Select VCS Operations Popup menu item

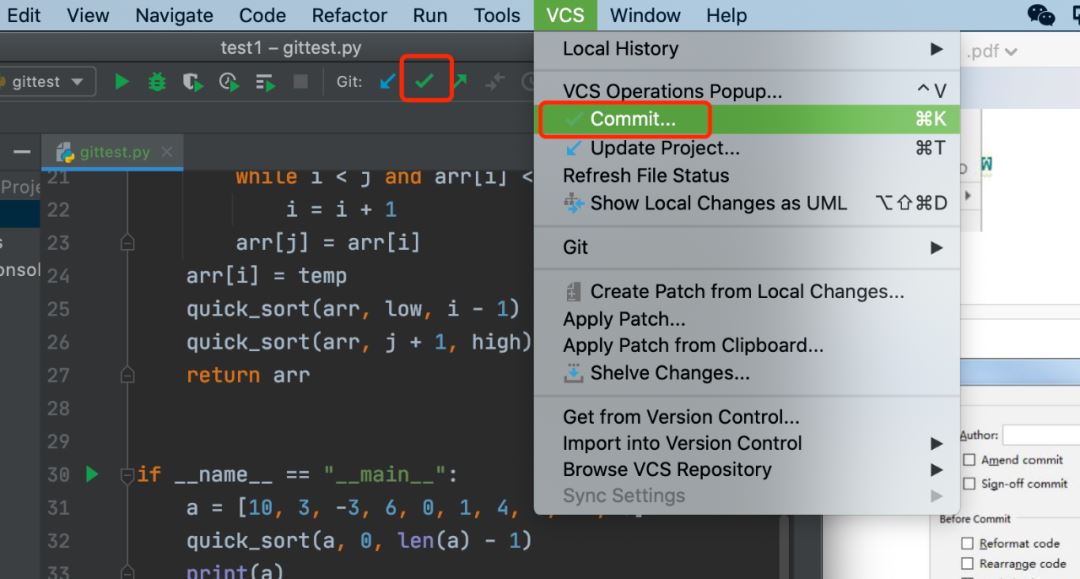pyautogui.click(x=747, y=91)
